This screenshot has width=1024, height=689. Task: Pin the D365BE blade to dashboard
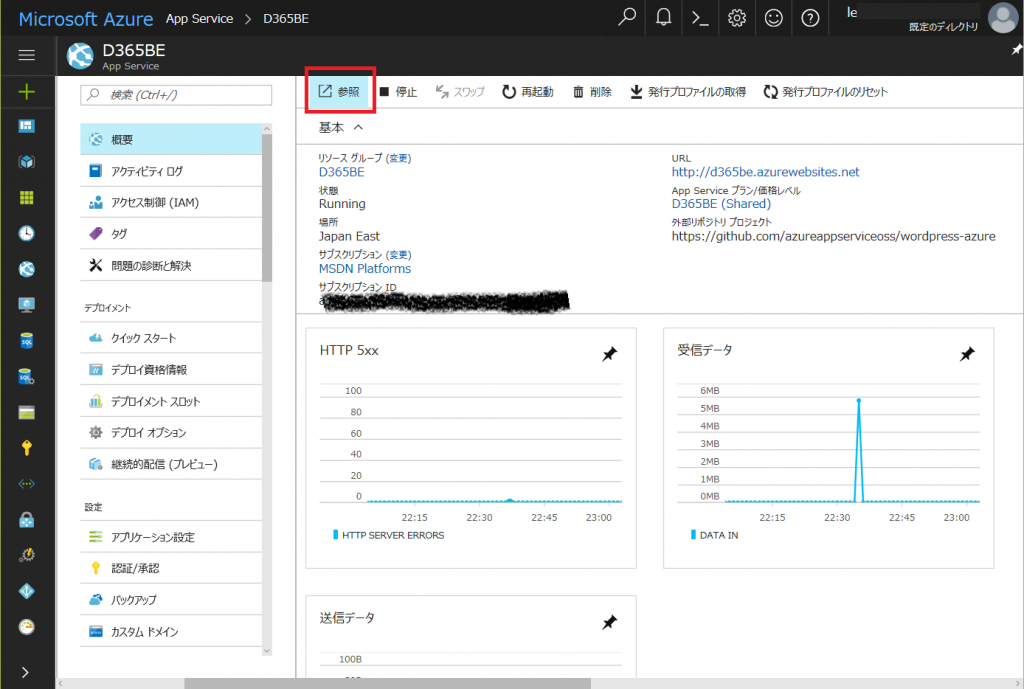1016,50
